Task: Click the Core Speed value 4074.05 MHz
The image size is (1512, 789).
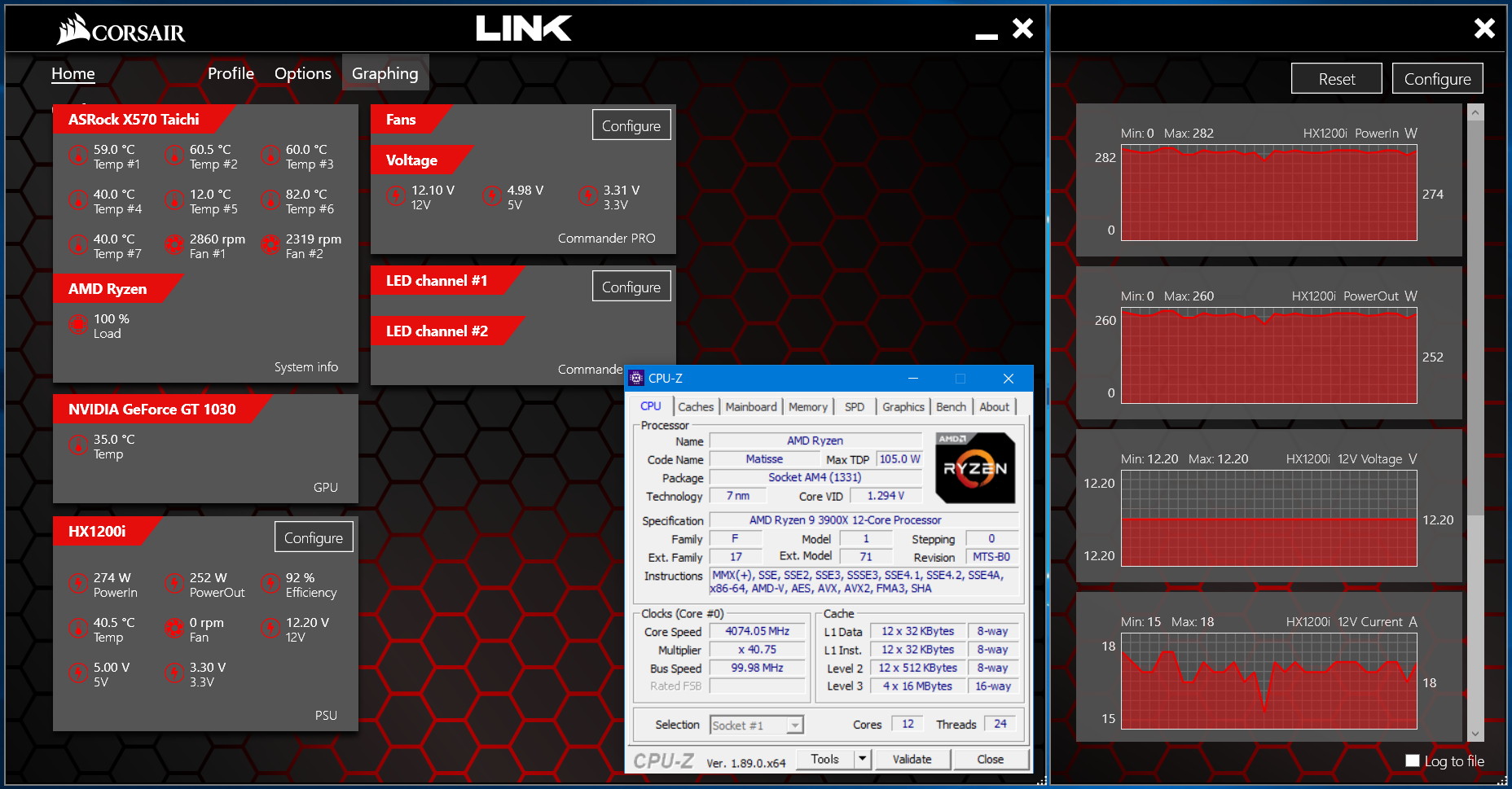Action: [x=758, y=631]
